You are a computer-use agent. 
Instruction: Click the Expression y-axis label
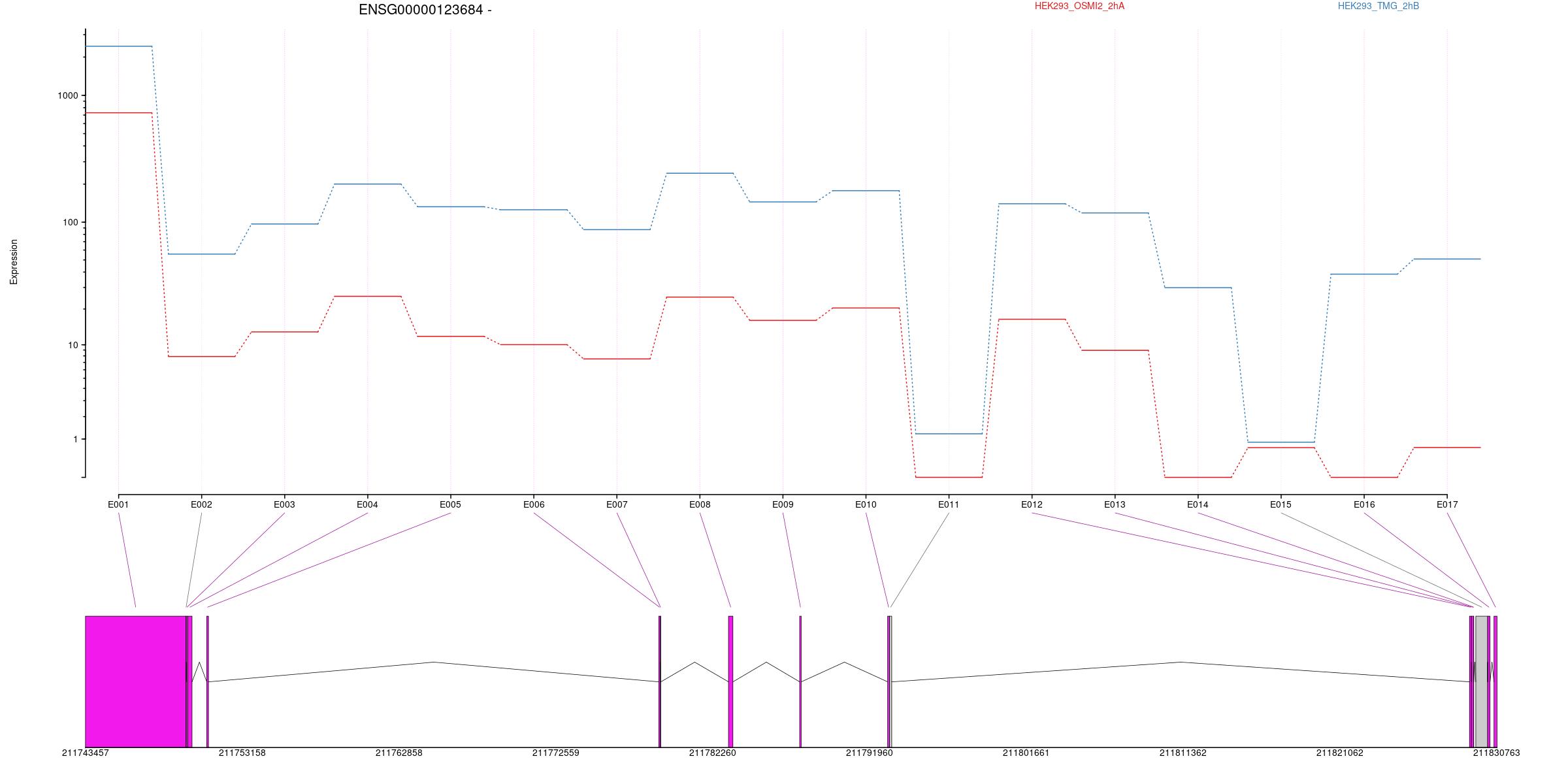click(14, 262)
